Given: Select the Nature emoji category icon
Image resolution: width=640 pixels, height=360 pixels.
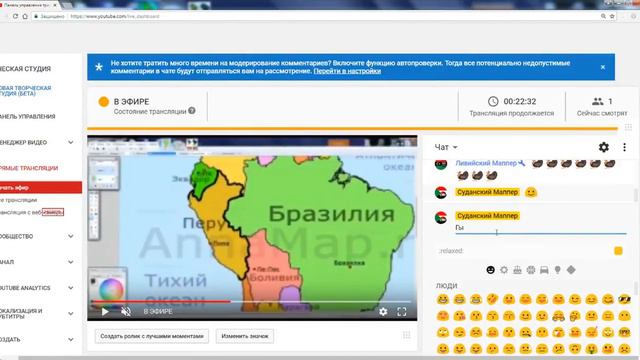Looking at the screenshot, I should (x=504, y=270).
